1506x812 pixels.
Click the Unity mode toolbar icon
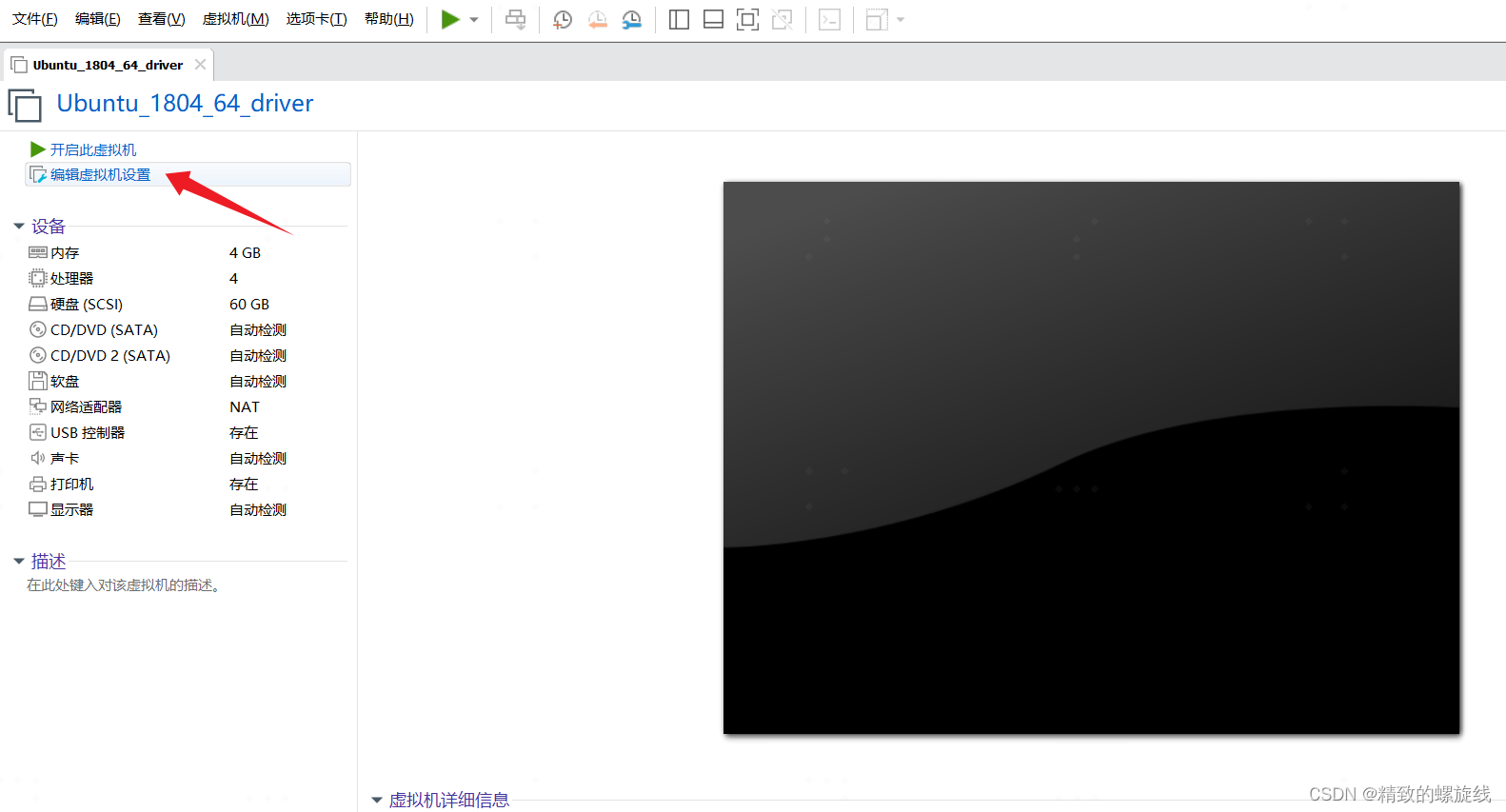pos(783,19)
